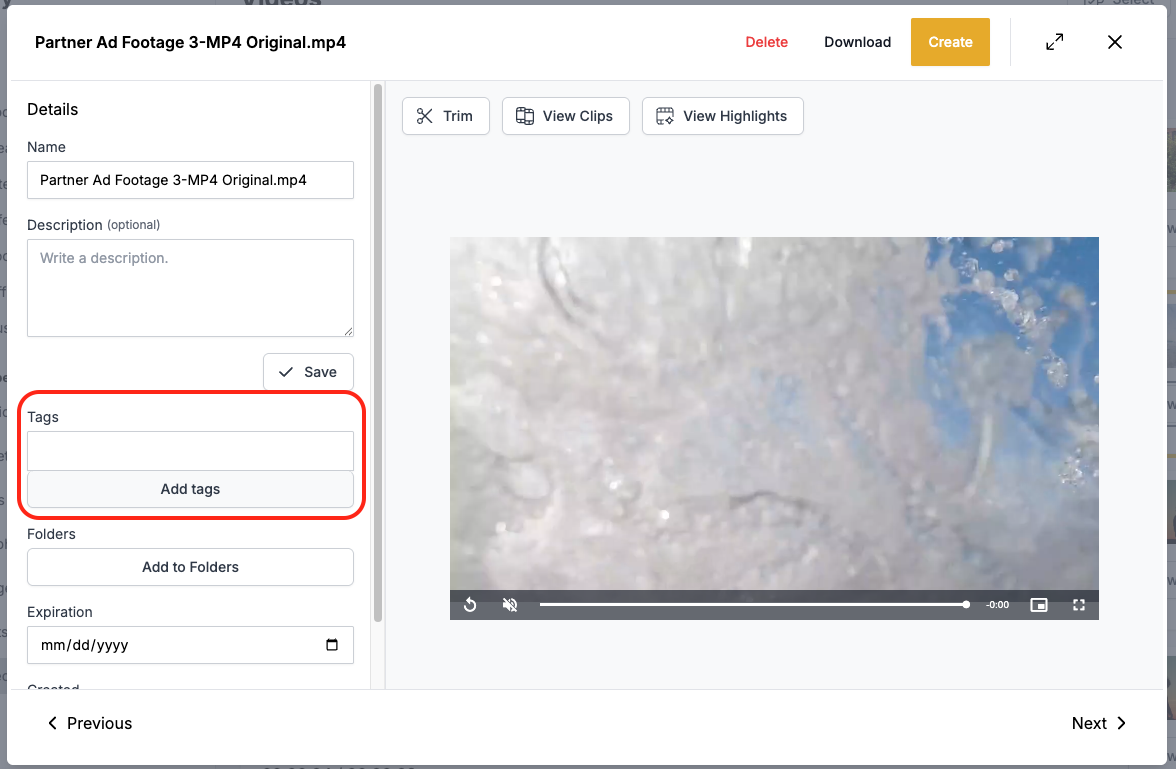Replay the video
This screenshot has height=769, width=1176.
click(x=470, y=605)
